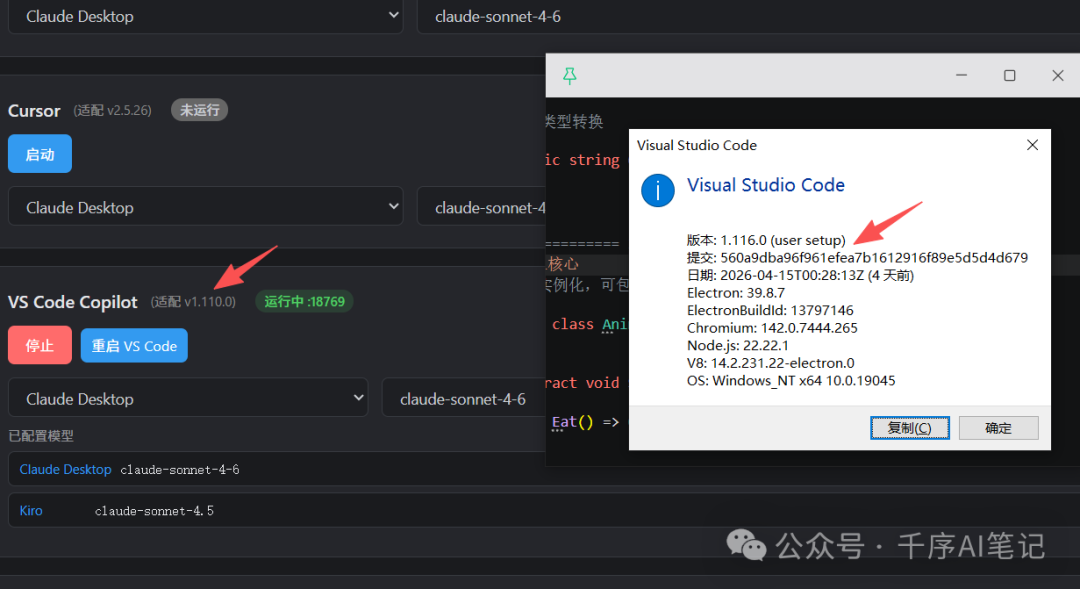1080x589 pixels.
Task: Click the 停止 button for VS Code Copilot
Action: tap(39, 345)
